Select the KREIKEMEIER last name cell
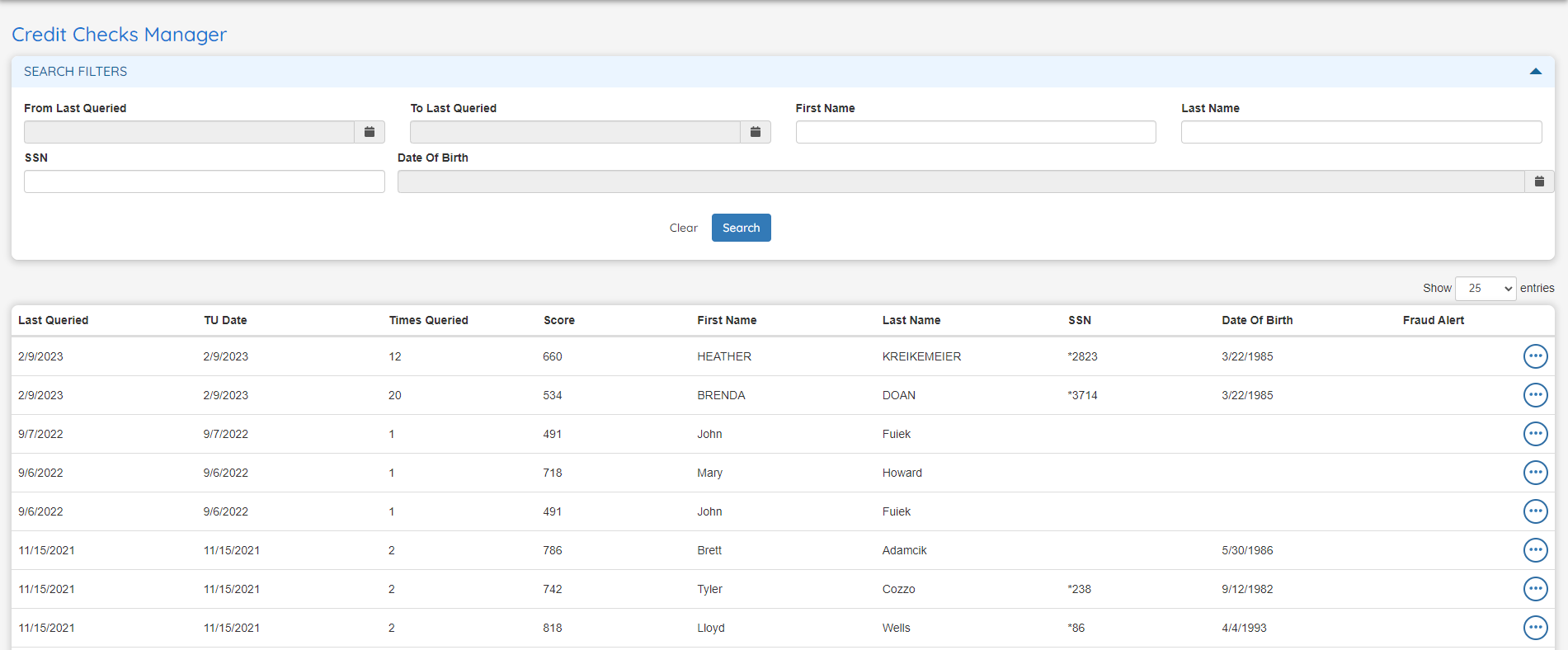This screenshot has height=650, width=1568. coord(922,356)
